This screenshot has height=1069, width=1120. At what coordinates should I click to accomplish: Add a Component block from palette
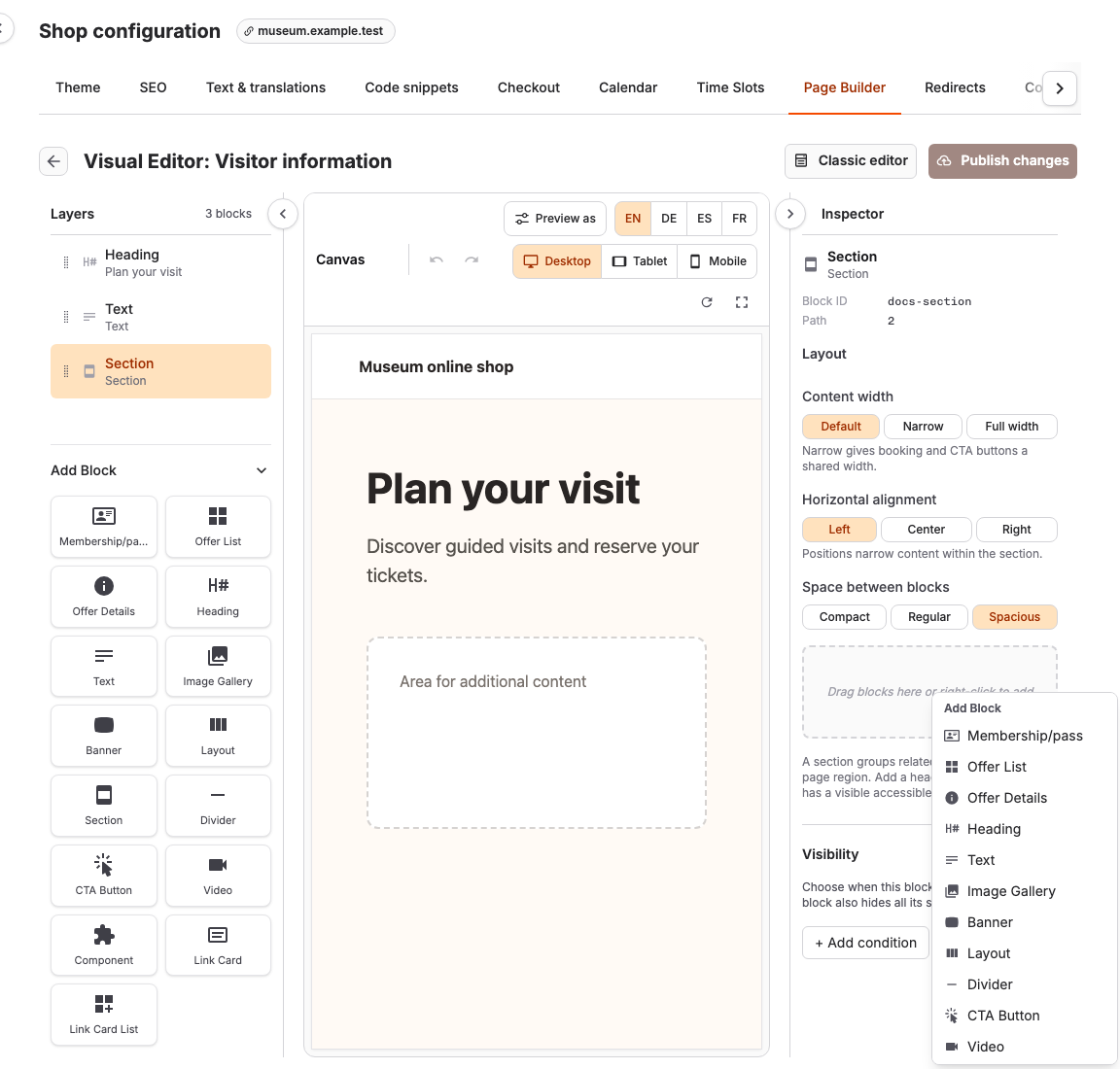[104, 946]
